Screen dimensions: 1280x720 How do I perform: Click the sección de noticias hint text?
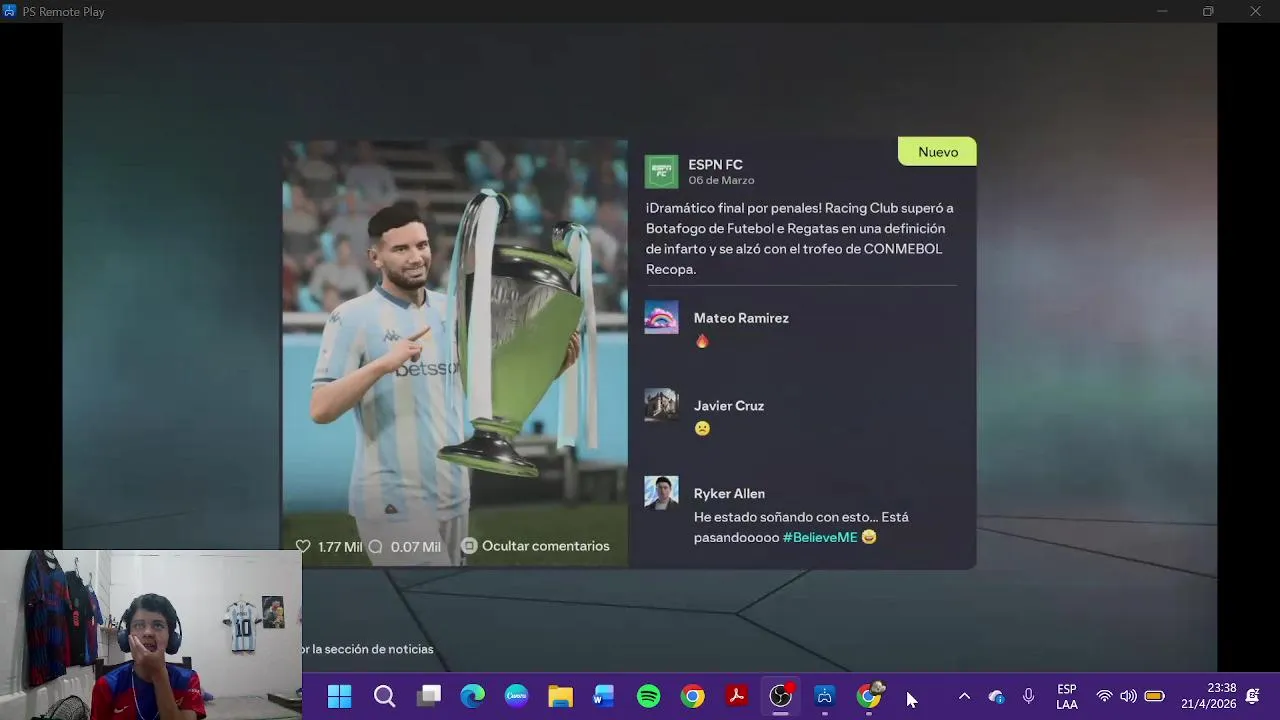(367, 649)
